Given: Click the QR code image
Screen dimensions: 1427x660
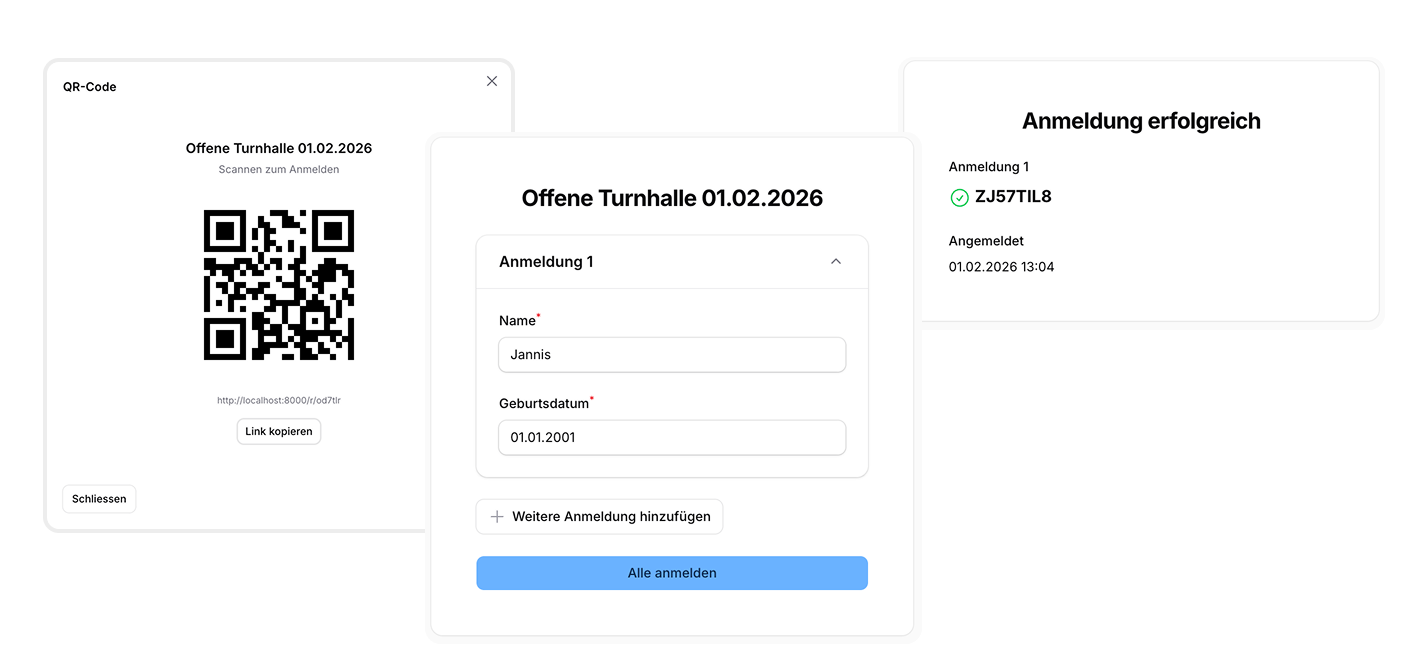Looking at the screenshot, I should [x=278, y=285].
